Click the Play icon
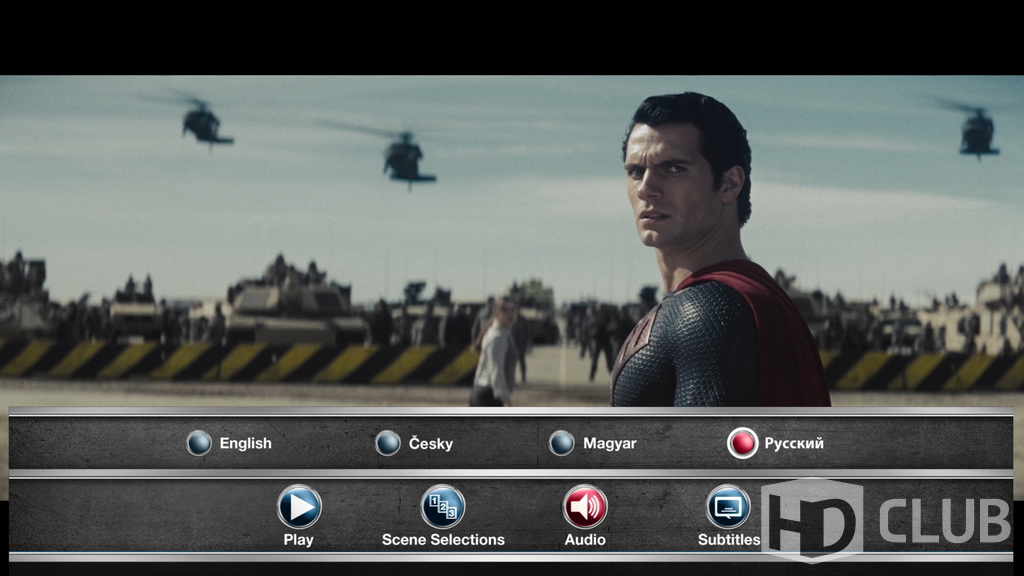The image size is (1024, 576). tap(299, 506)
